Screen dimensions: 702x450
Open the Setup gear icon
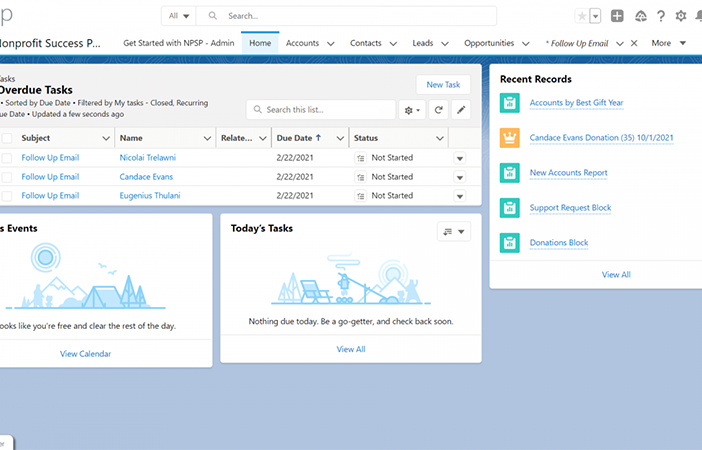coord(681,16)
